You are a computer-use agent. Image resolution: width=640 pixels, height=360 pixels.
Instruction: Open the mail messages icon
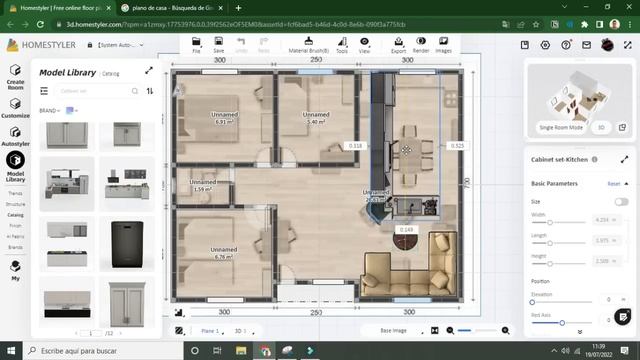(587, 45)
